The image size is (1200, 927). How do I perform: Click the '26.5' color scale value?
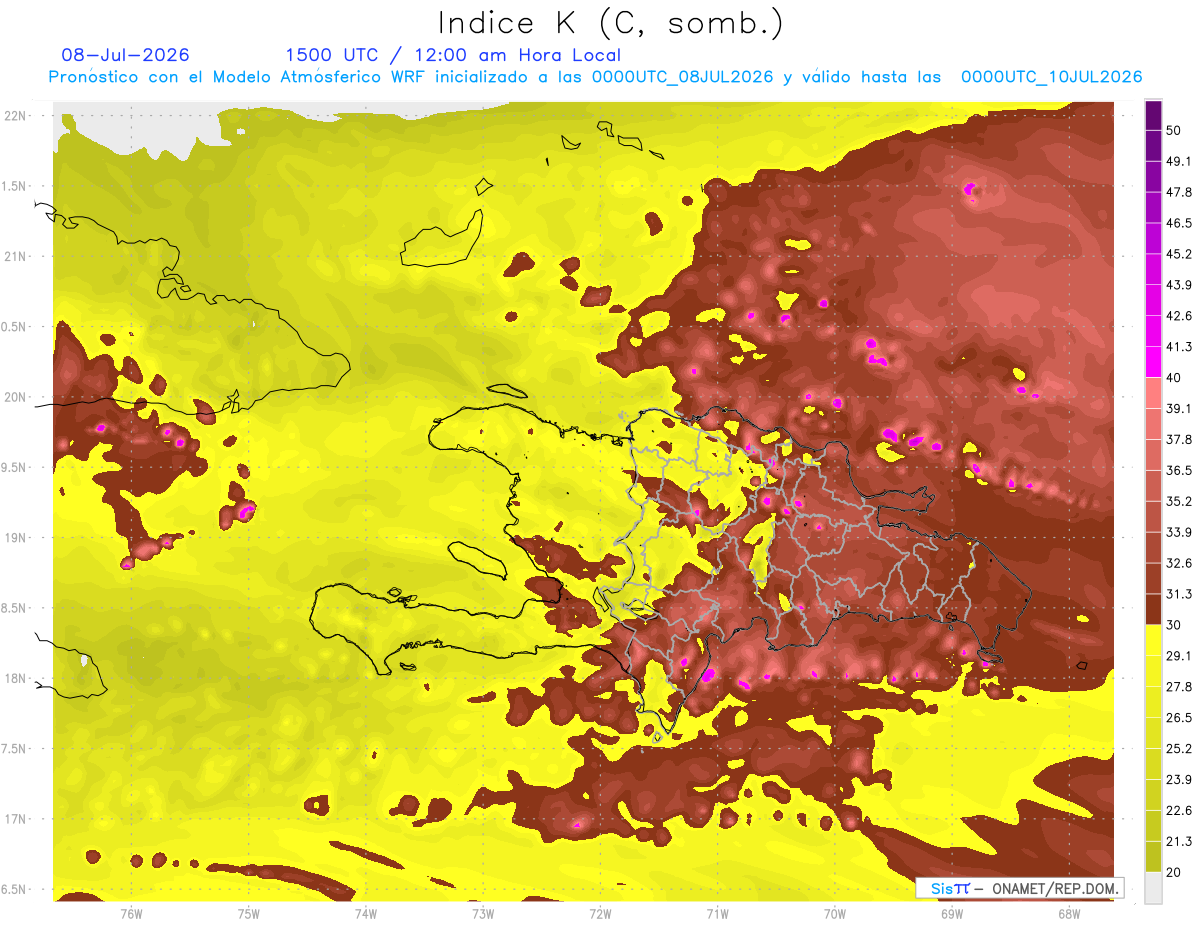pos(1178,717)
